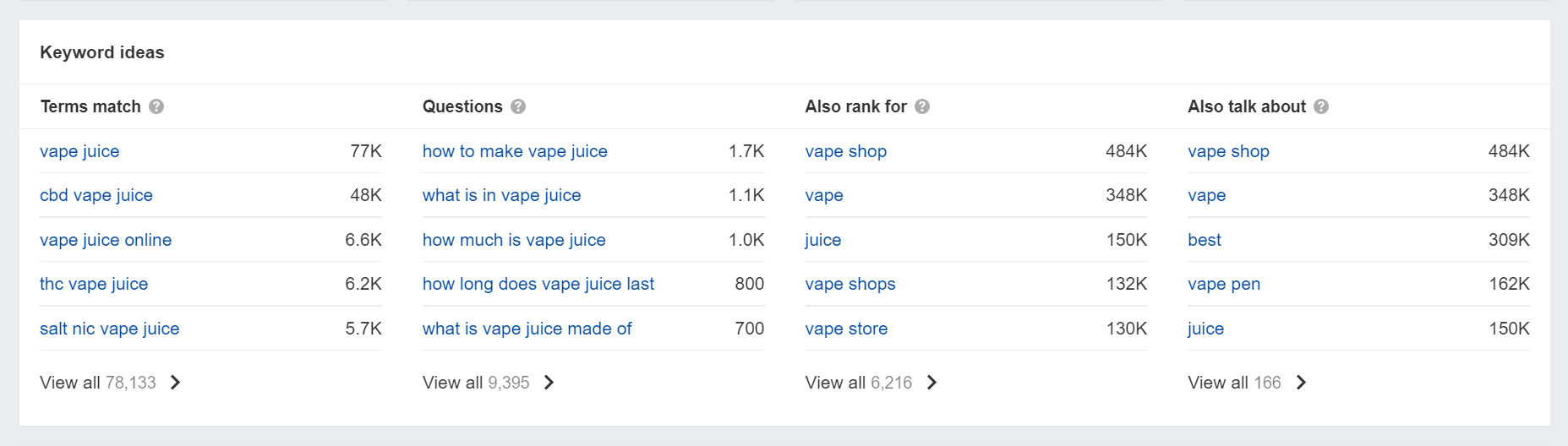Viewport: 1568px width, 446px height.
Task: Open 'what is vape juice made of'
Action: (527, 329)
